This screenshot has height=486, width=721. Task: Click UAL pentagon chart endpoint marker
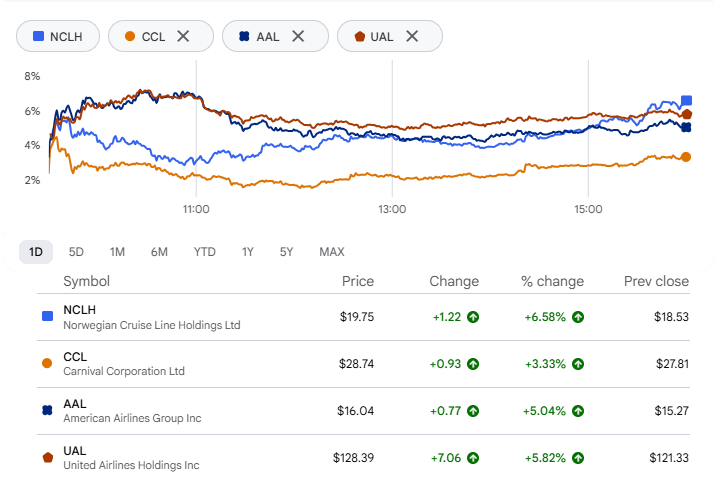(687, 114)
